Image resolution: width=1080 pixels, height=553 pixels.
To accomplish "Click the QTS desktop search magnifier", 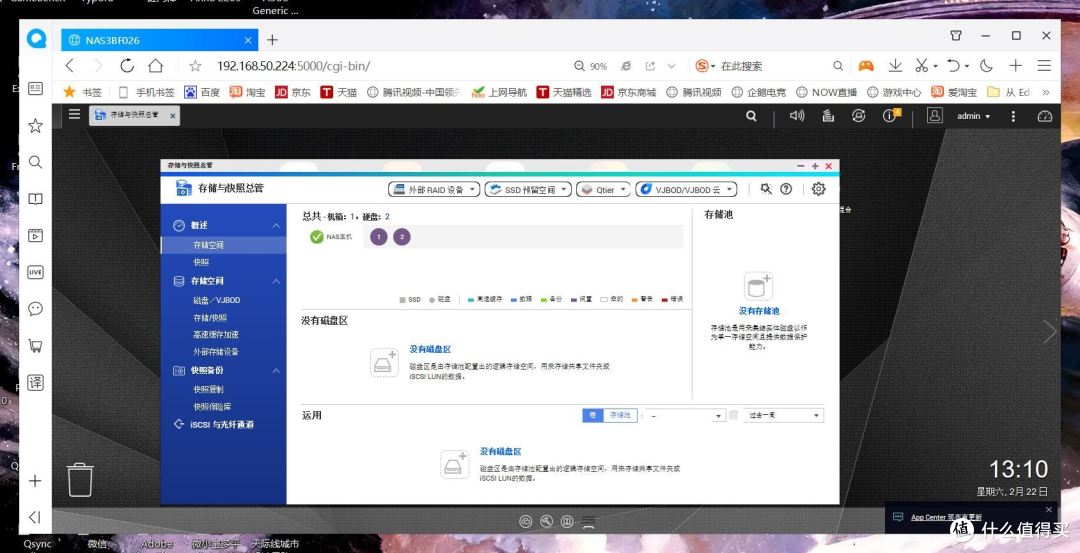I will point(751,116).
